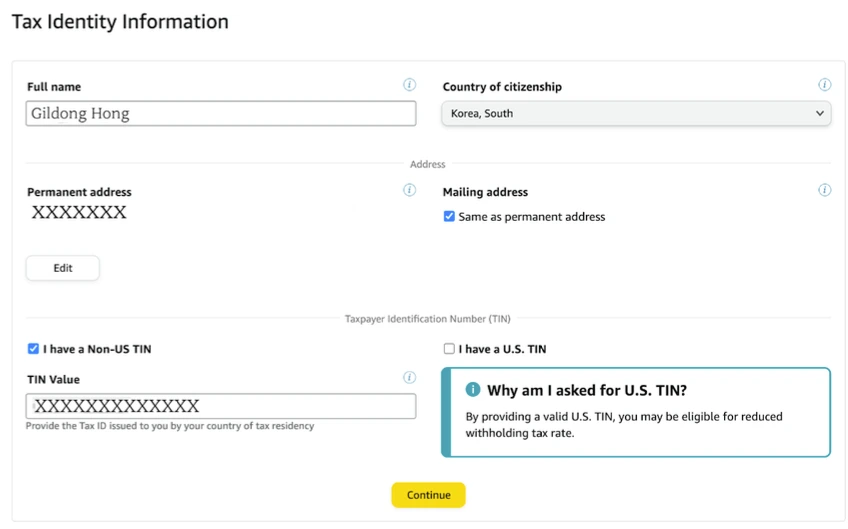Focus the Full name text field
This screenshot has width=848, height=529.
click(221, 114)
